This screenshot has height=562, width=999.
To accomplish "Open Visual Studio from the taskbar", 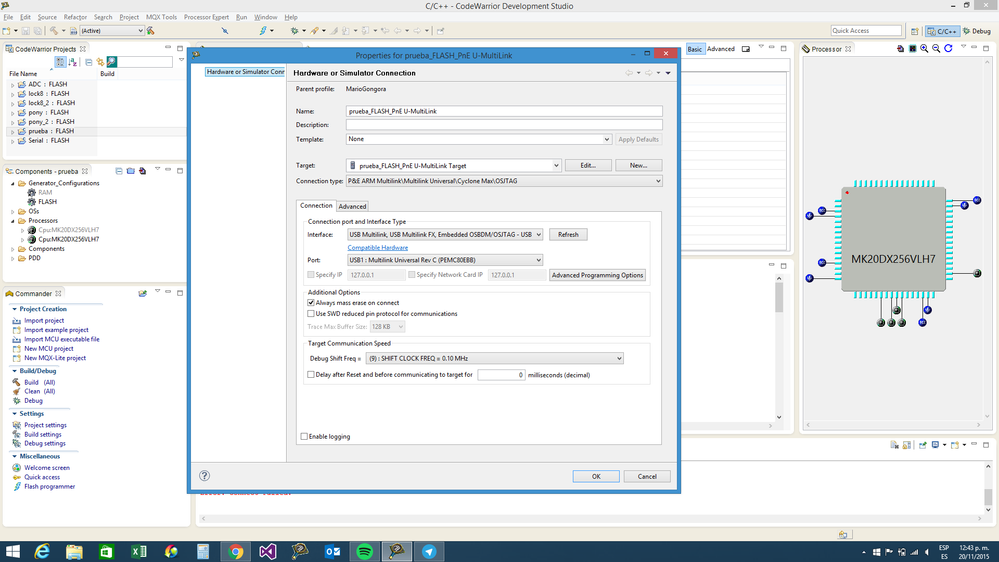I will pos(268,551).
